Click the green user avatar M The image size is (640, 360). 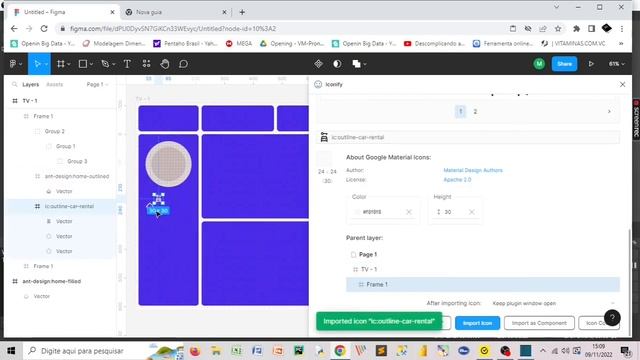point(539,64)
